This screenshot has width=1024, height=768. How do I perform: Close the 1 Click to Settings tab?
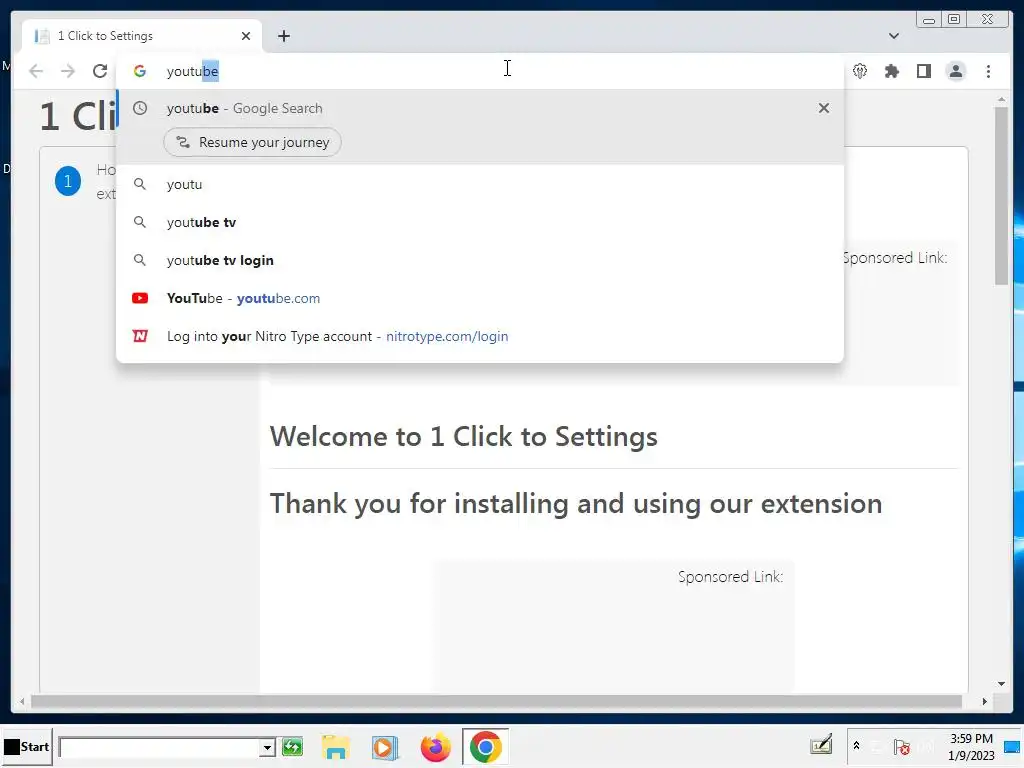coord(246,36)
